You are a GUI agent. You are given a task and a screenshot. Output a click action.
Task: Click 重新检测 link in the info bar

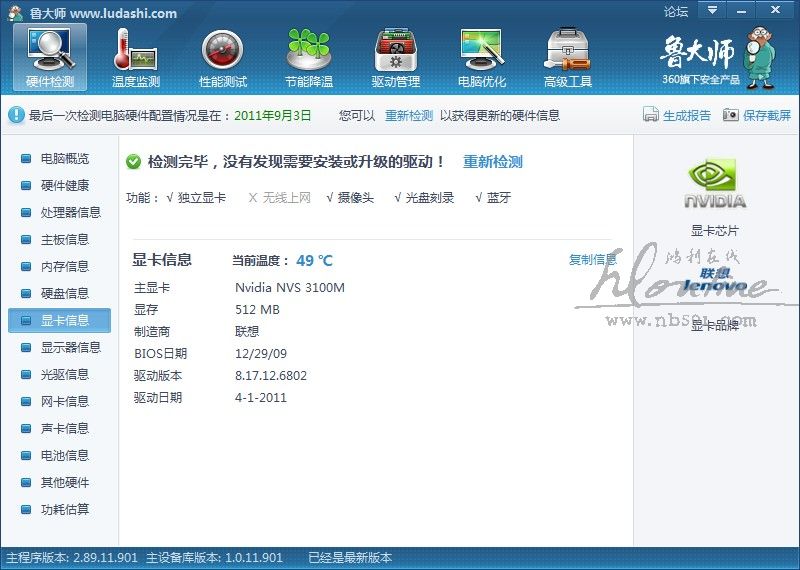click(409, 115)
